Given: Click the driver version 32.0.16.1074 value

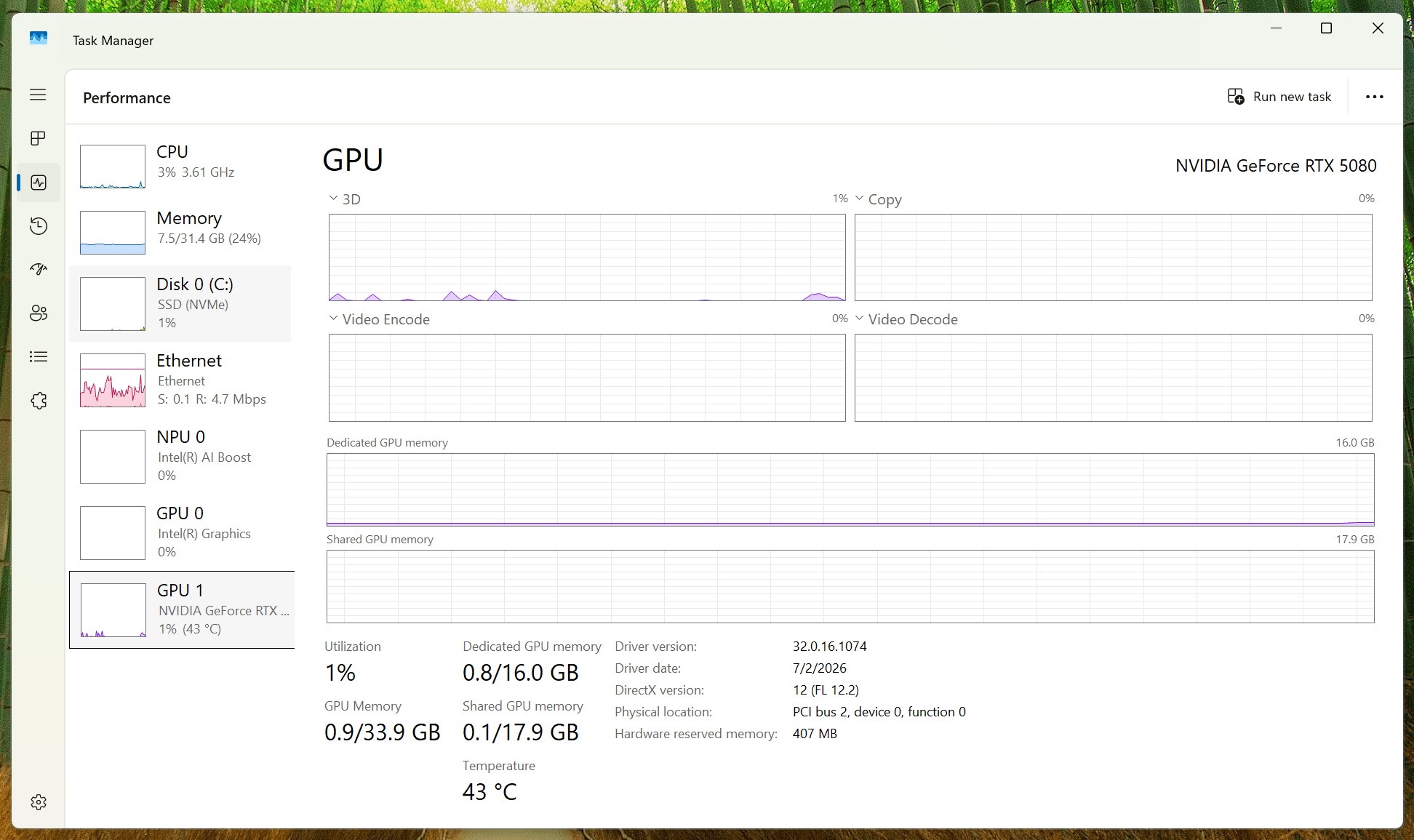Looking at the screenshot, I should (829, 646).
